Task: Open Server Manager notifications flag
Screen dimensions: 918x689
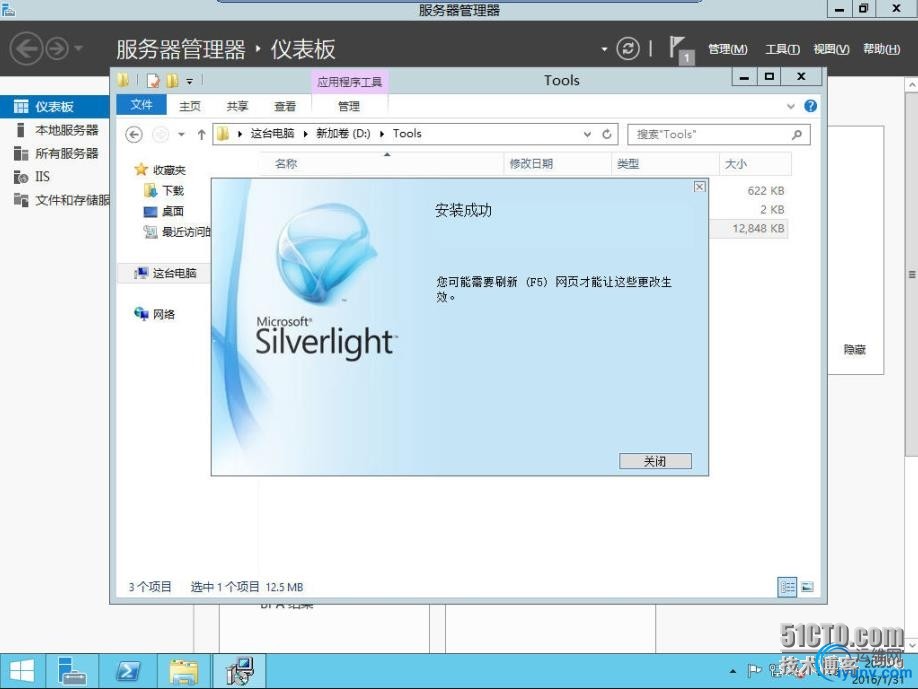Action: pyautogui.click(x=680, y=50)
